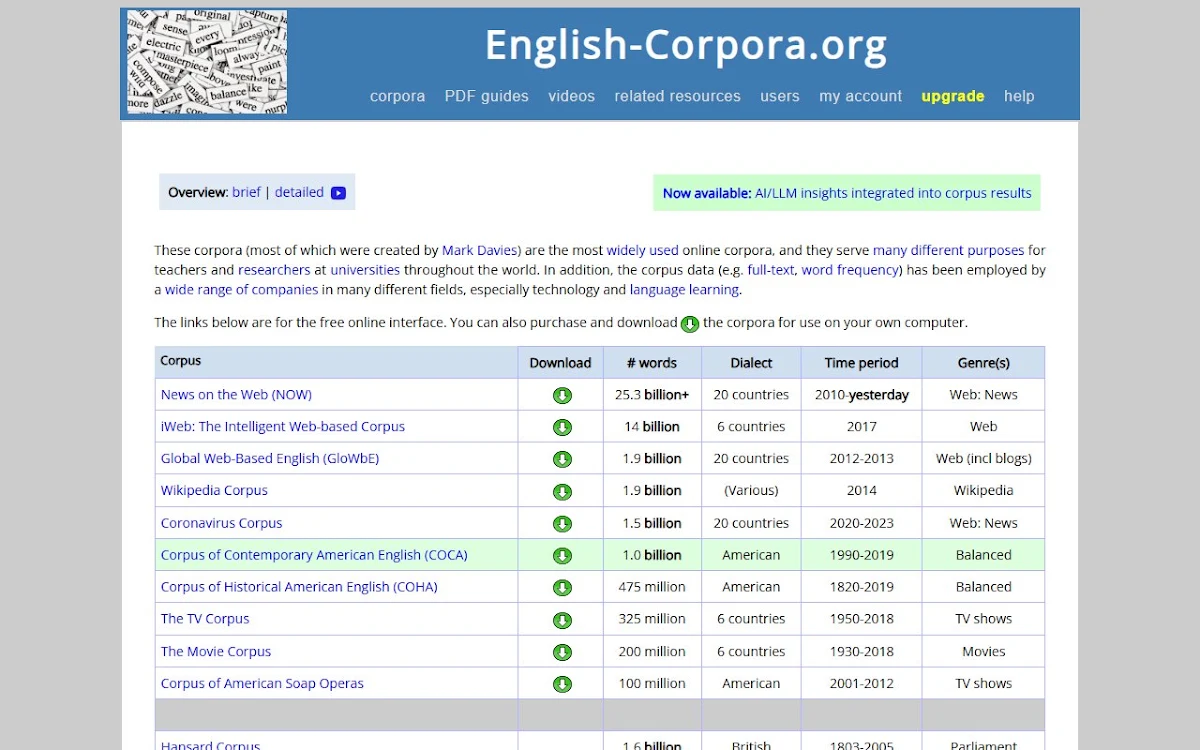Open the Wikipedia Corpus link

[x=214, y=491]
